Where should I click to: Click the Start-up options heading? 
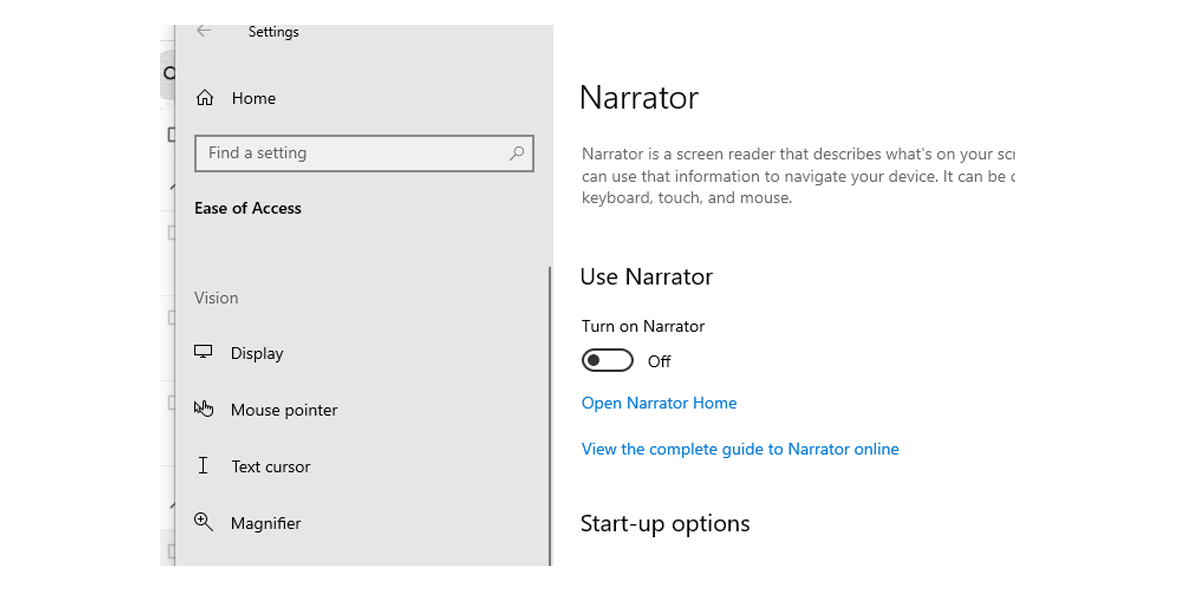click(664, 523)
